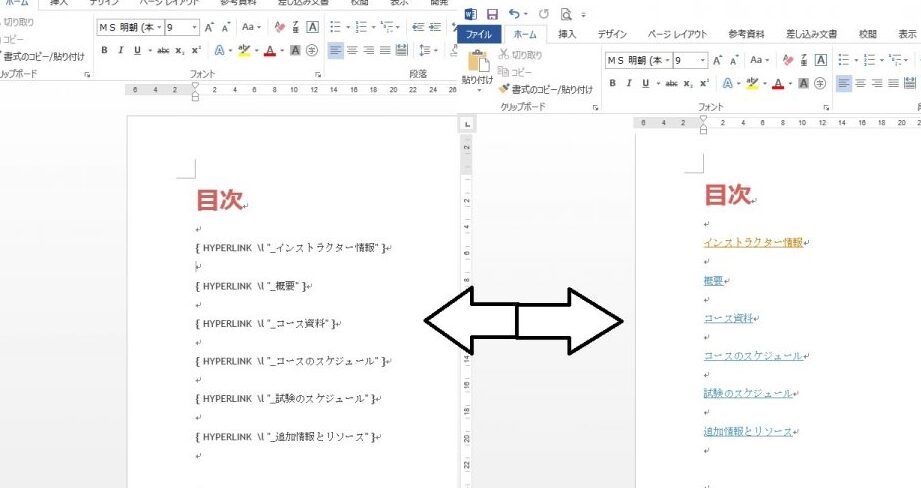Open font color arrow in right window

790,83
